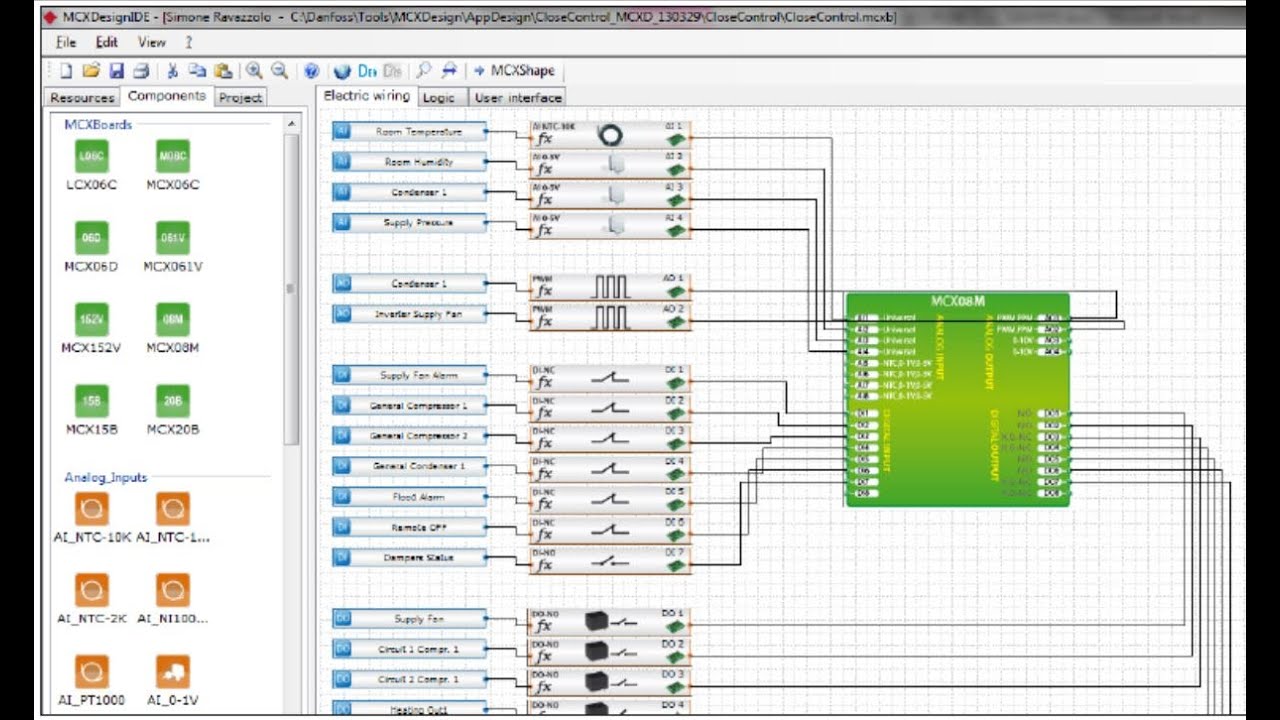Switch to the Resources tab
The height and width of the screenshot is (720, 1280).
(x=82, y=97)
